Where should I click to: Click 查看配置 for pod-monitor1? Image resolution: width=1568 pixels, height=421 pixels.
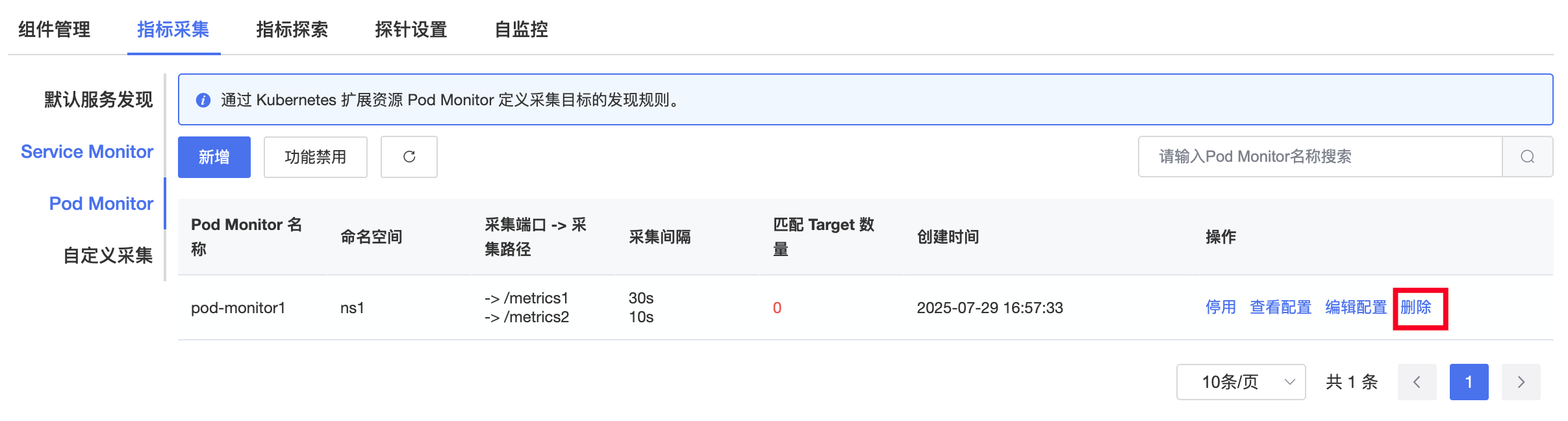pos(1281,307)
